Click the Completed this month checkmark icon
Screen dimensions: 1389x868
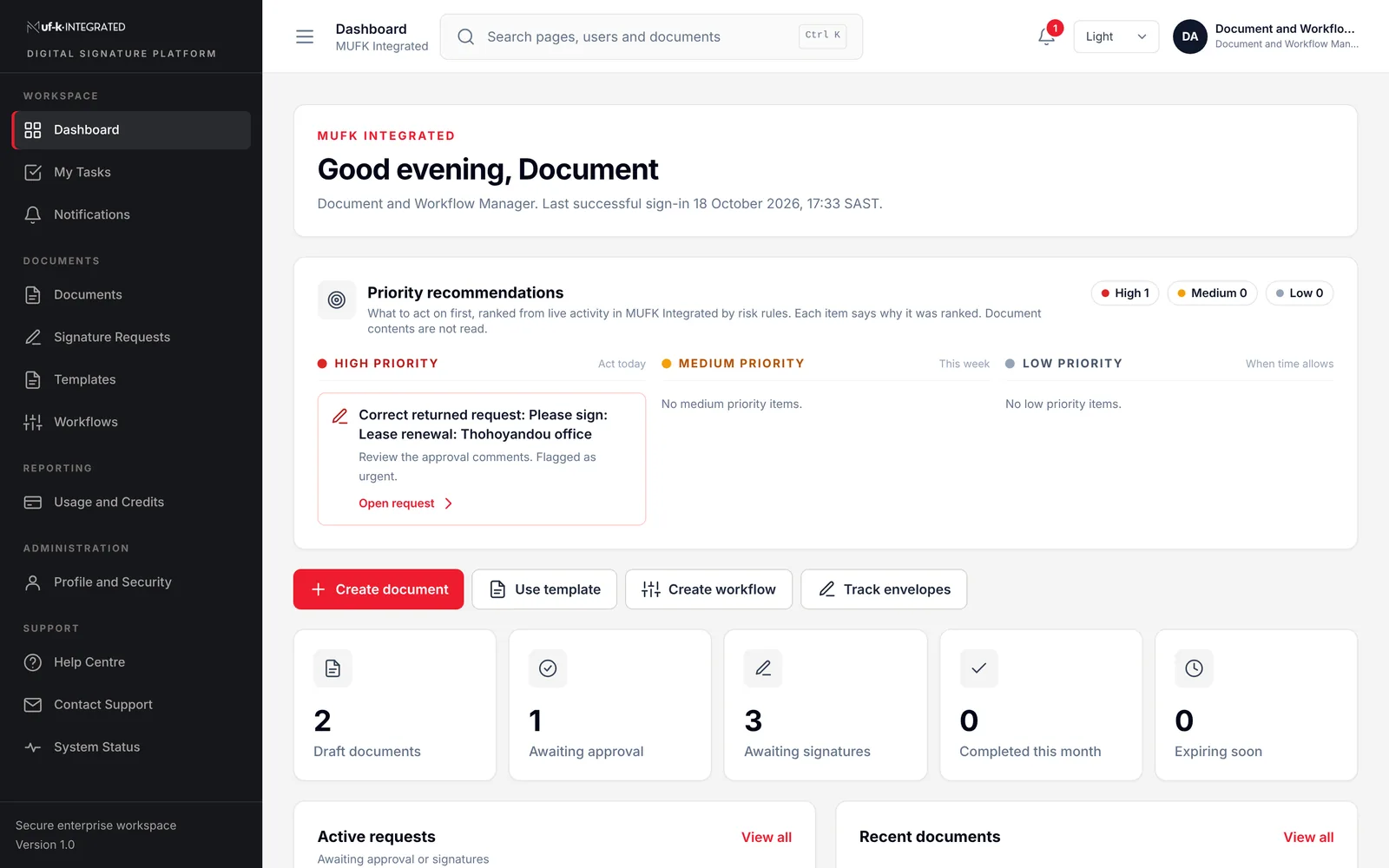click(978, 668)
